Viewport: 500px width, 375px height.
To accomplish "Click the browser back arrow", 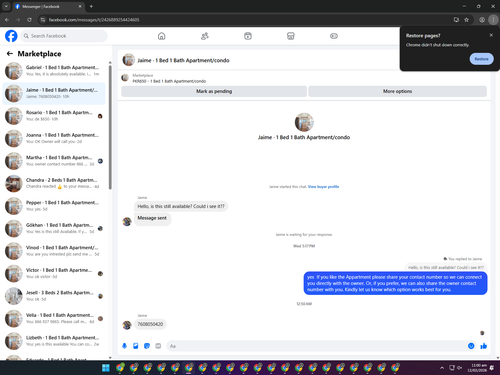I will (7, 20).
